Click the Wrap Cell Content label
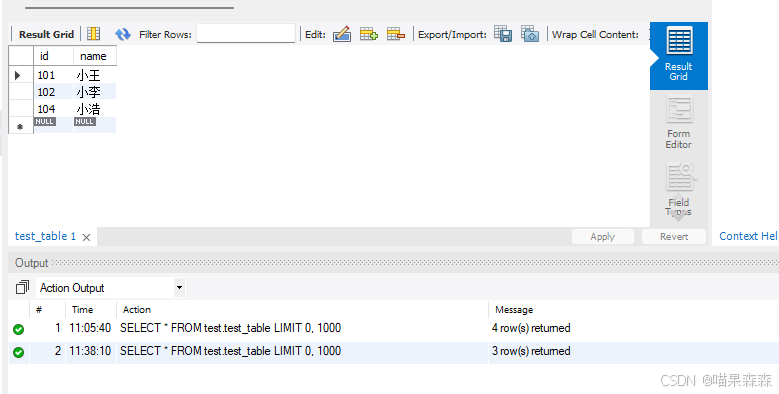This screenshot has height=394, width=779. (595, 34)
